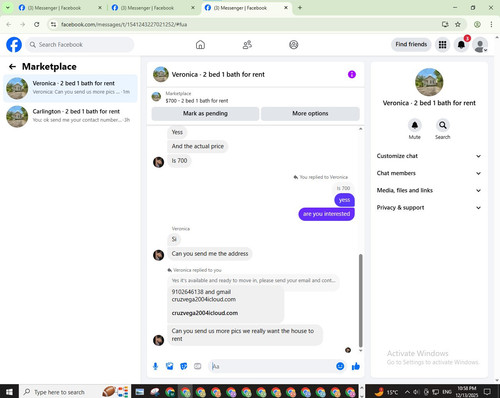Search within the conversation

pyautogui.click(x=443, y=125)
